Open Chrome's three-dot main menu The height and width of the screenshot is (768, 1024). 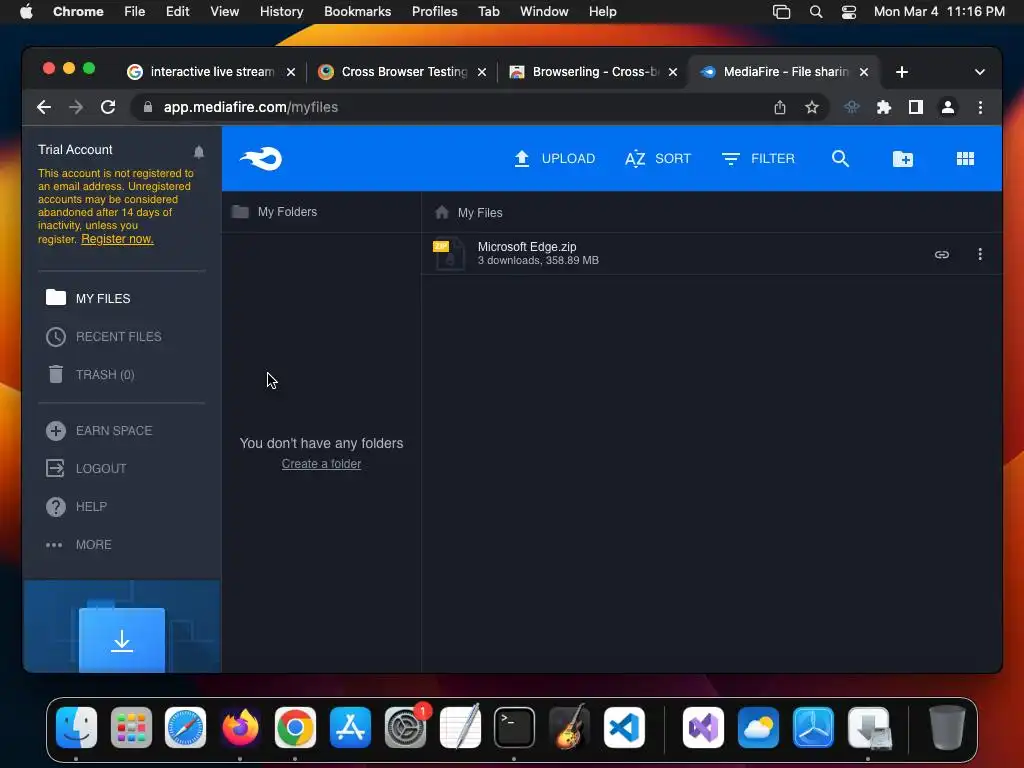(980, 107)
